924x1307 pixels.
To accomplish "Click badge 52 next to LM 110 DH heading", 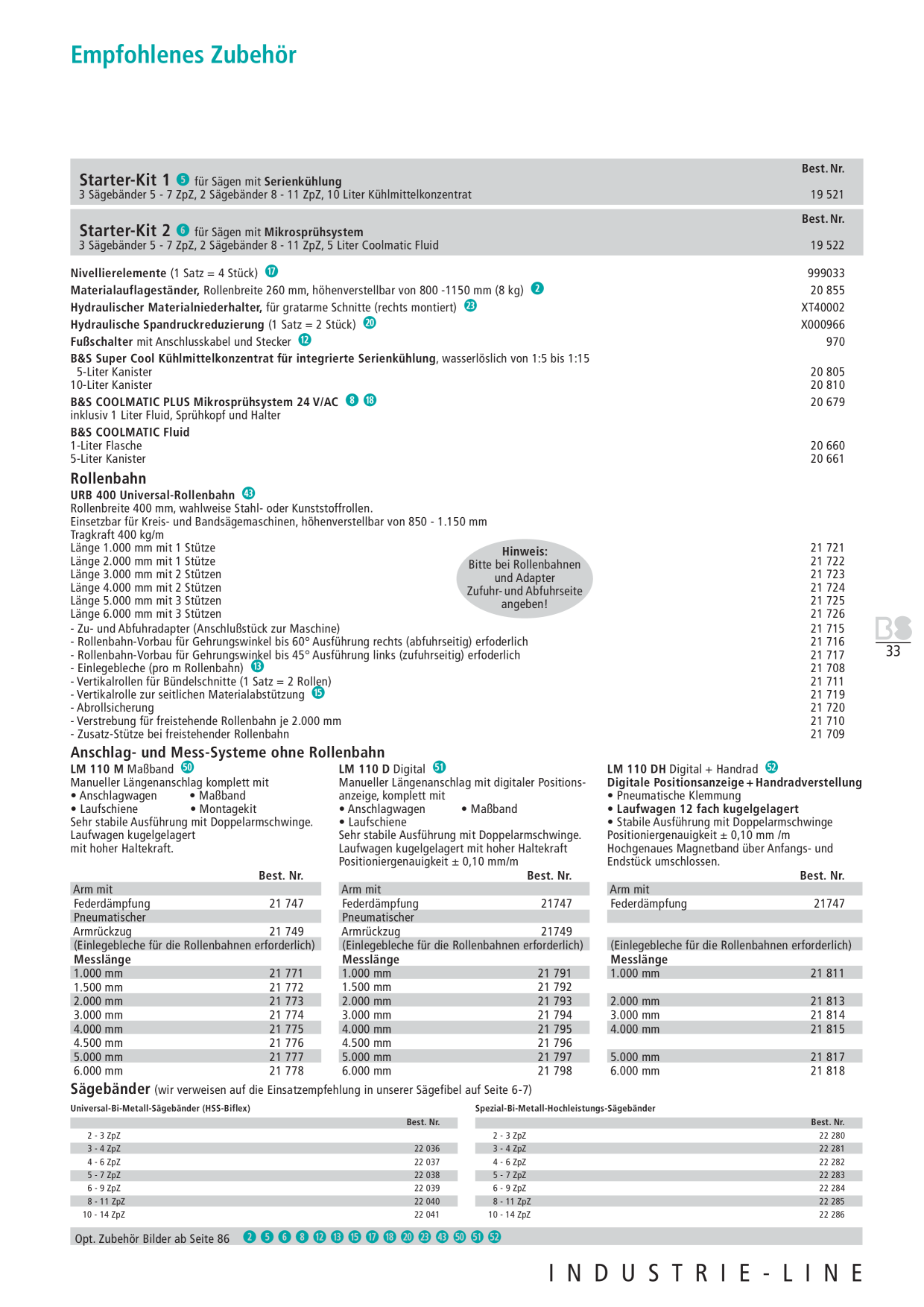I will 772,768.
